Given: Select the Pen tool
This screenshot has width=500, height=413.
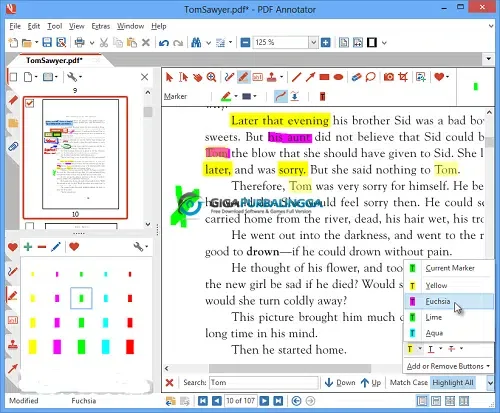Looking at the screenshot, I should (229, 77).
